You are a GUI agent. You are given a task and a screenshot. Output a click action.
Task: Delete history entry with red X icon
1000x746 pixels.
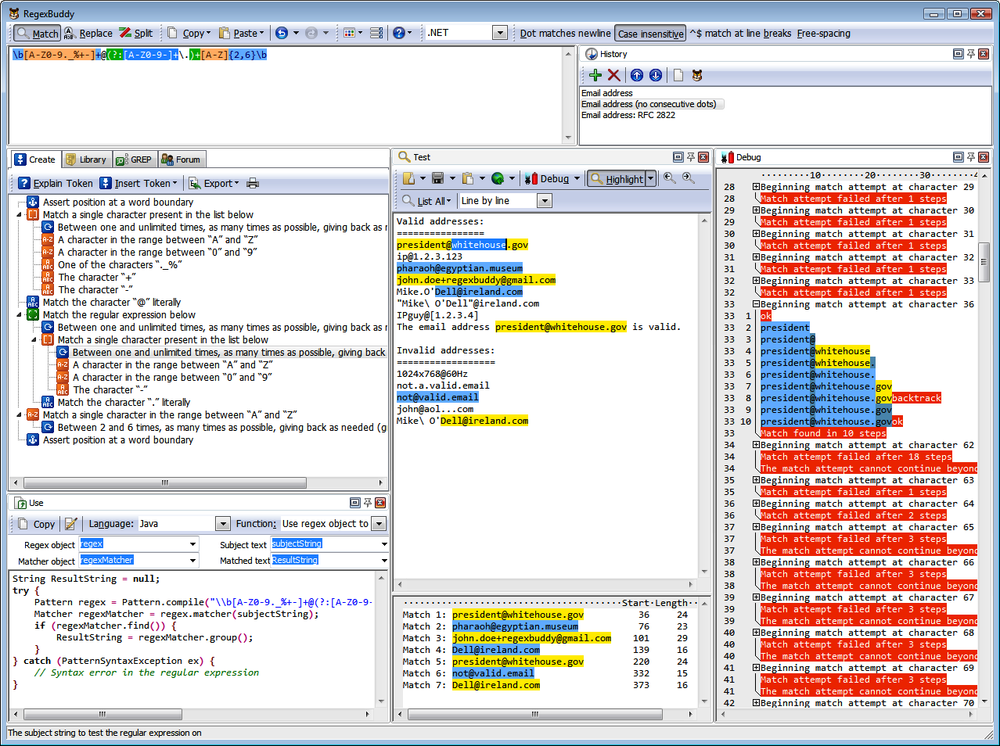pos(615,75)
